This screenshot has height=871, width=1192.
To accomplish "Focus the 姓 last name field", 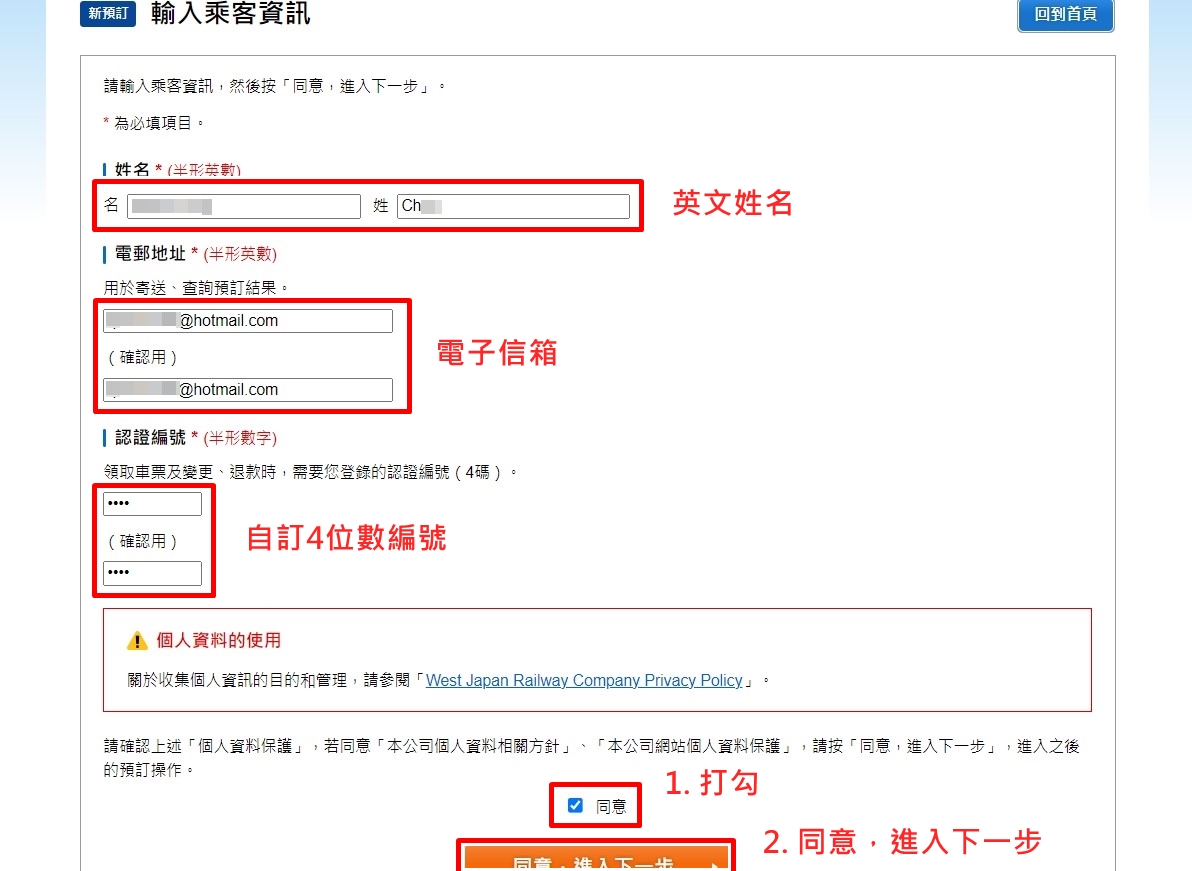I will tap(513, 206).
